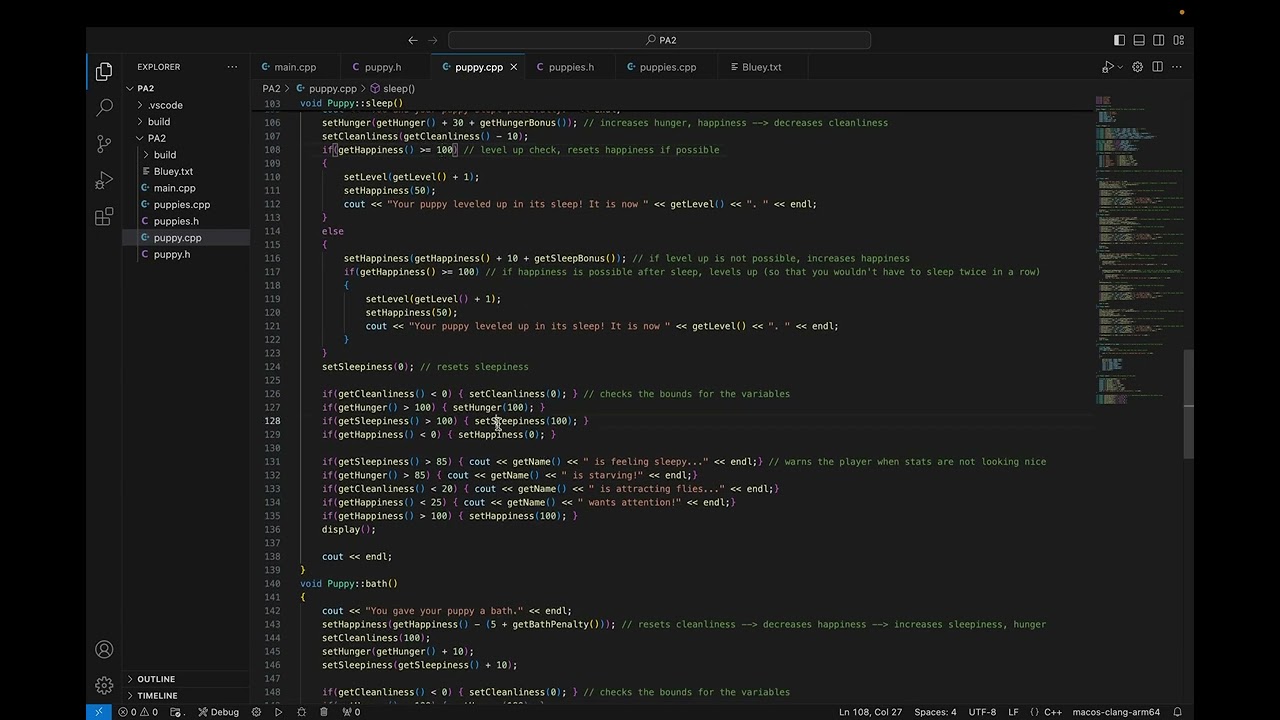Click the editor vertical scrollbar thumb
1280x720 pixels.
click(1189, 403)
